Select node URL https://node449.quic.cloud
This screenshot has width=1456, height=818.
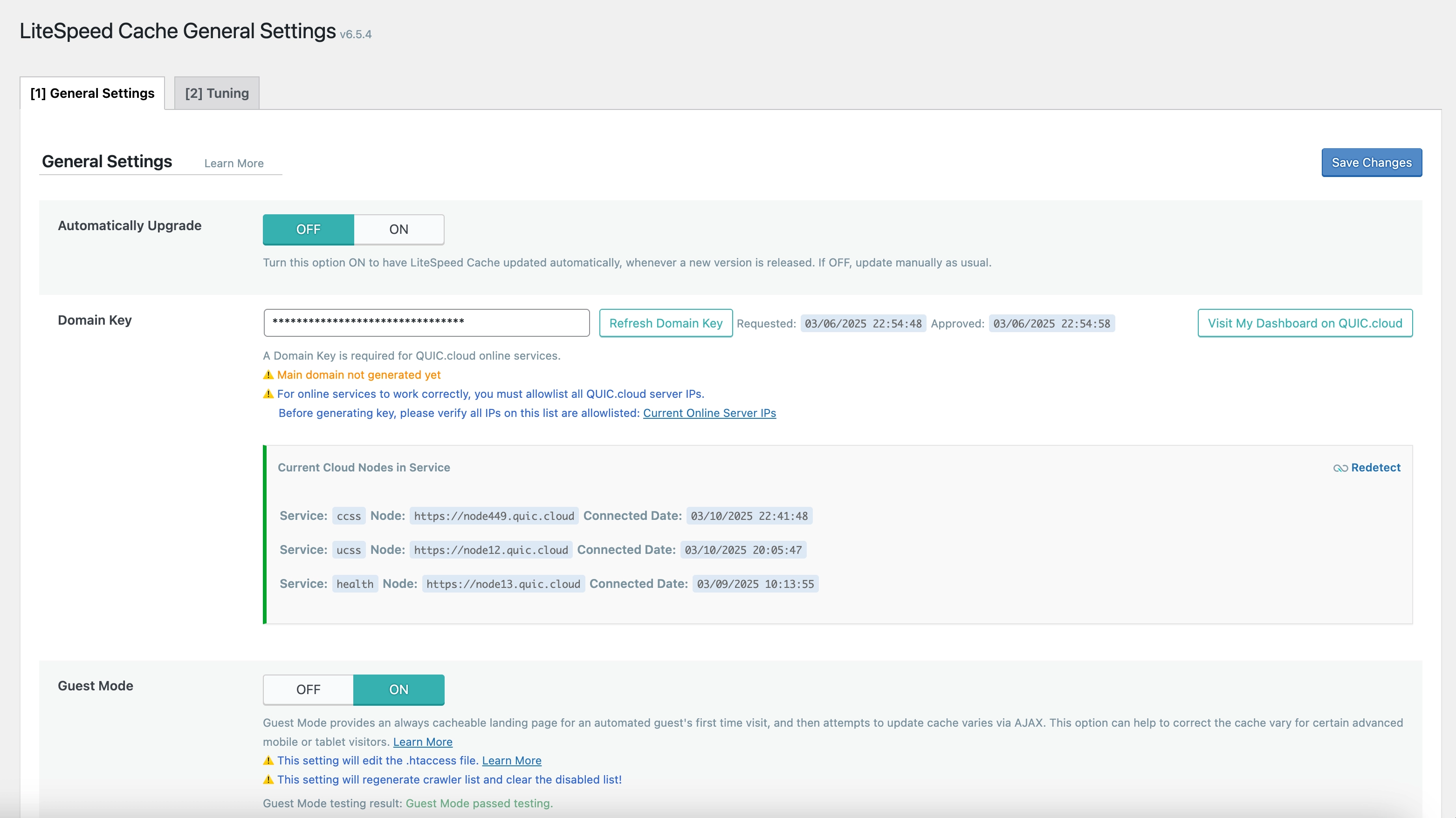click(x=494, y=516)
